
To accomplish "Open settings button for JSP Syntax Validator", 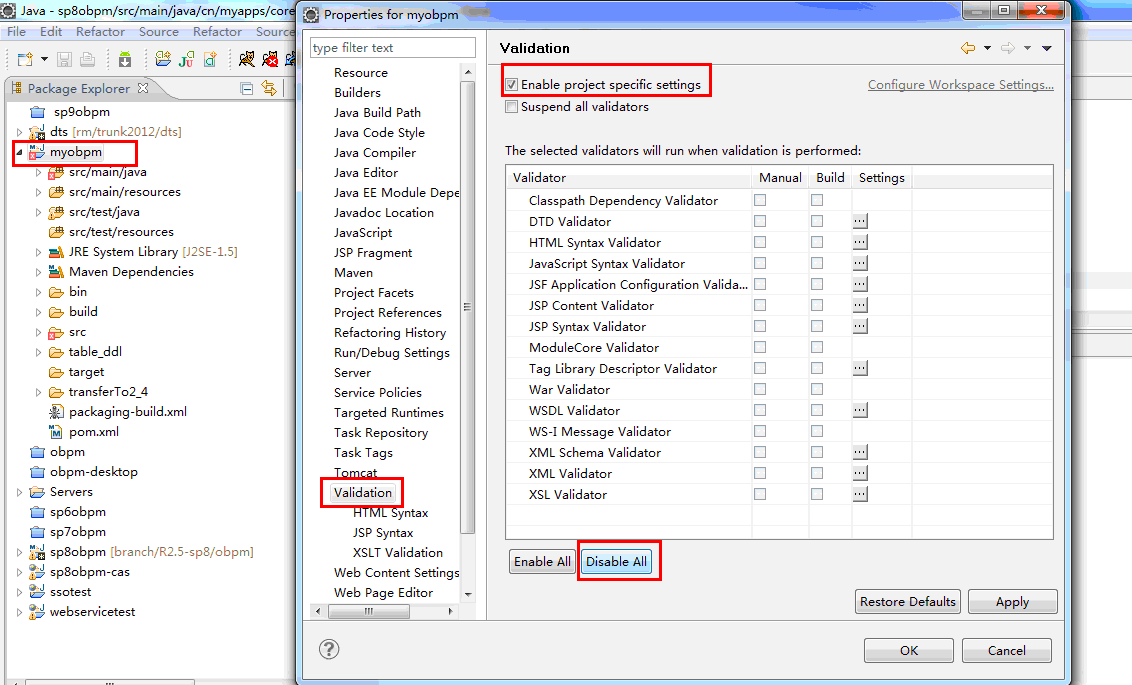I will pos(860,326).
